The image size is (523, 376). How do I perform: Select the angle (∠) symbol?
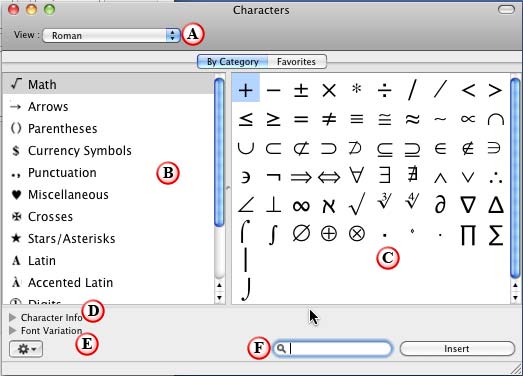[246, 205]
